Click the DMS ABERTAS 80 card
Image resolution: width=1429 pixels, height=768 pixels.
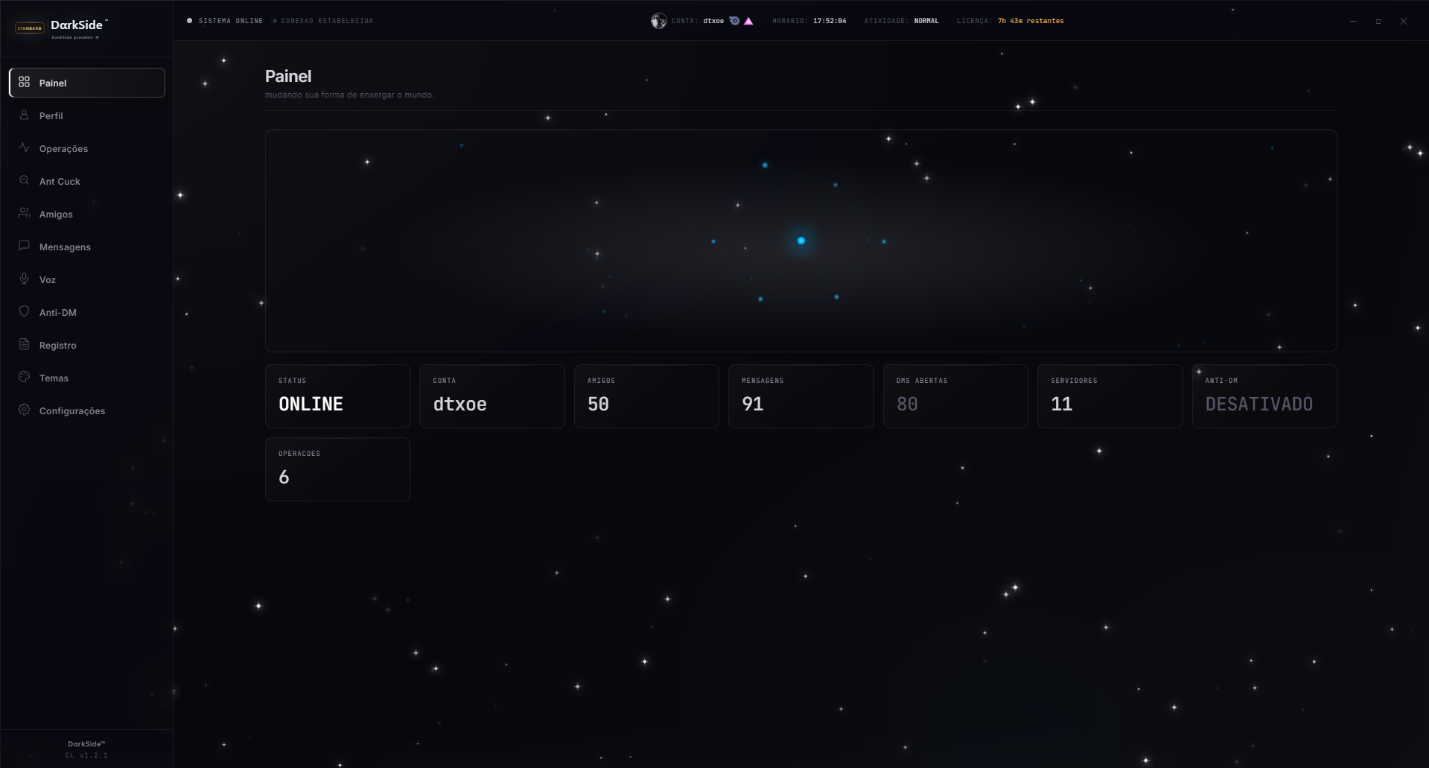pos(955,396)
